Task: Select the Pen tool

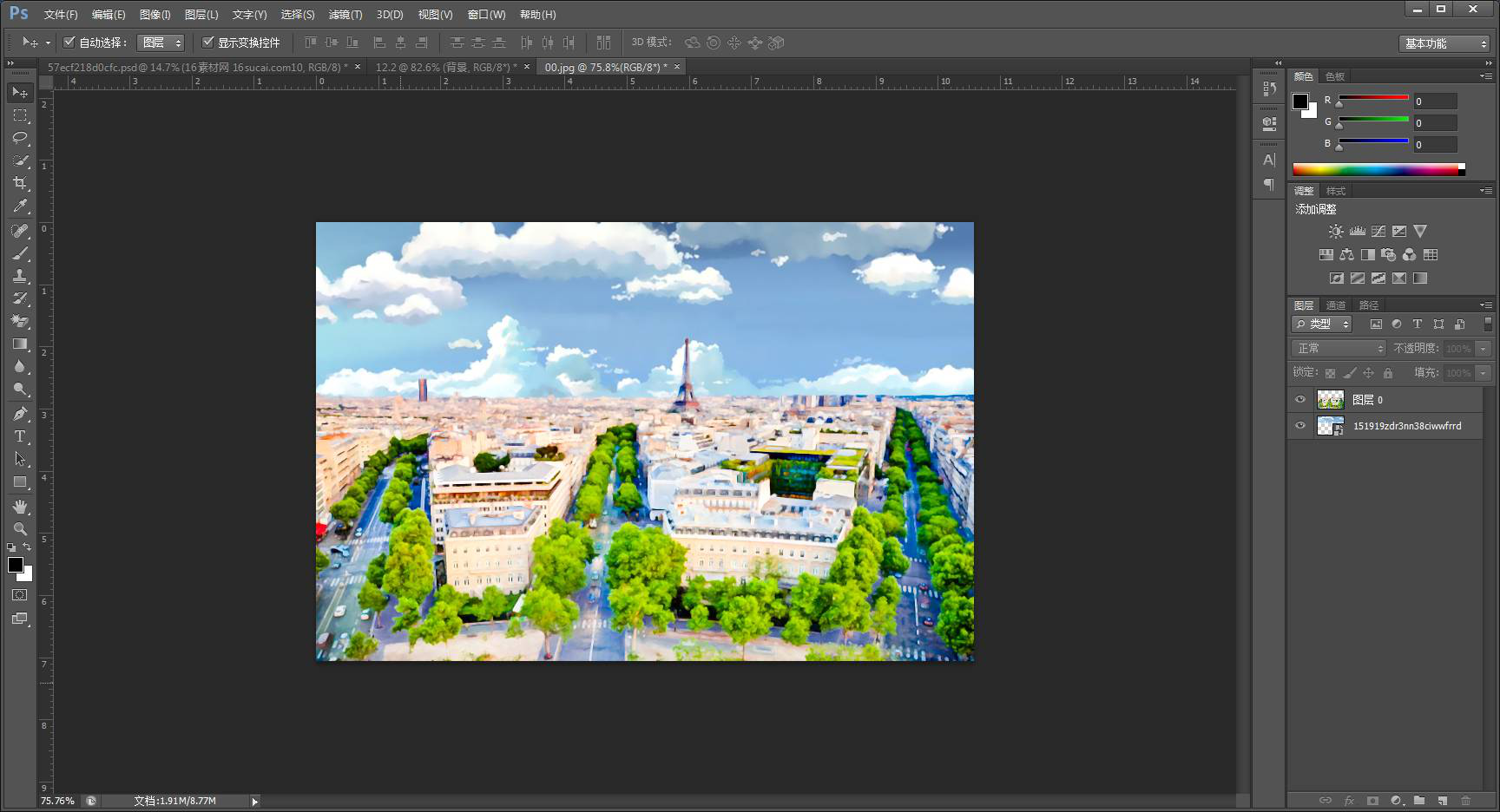Action: click(x=20, y=414)
